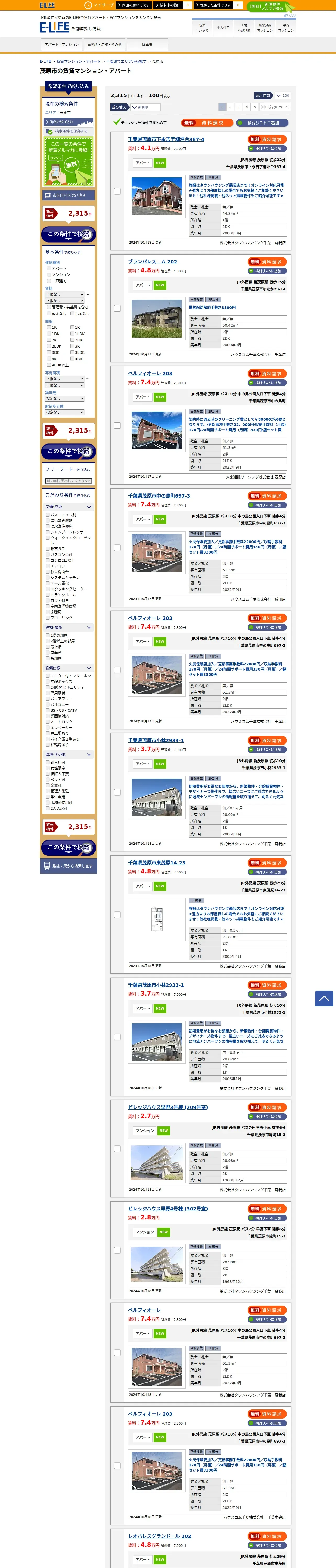Open photo of ビレッジハウス早野3号棟 listing
This screenshot has height=1568, width=336.
coord(157,1163)
